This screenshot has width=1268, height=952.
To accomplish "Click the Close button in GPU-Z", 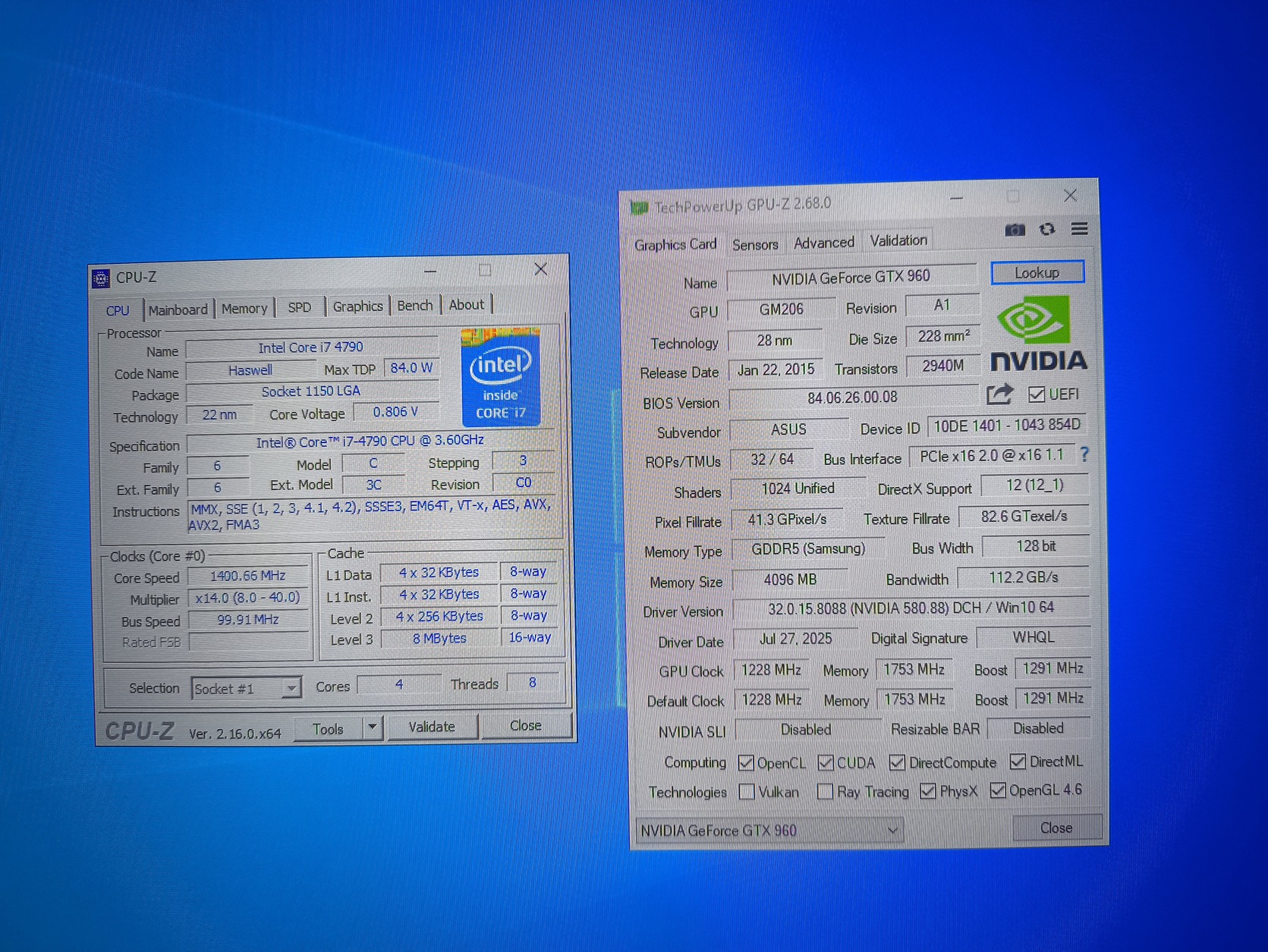I will click(x=1056, y=828).
